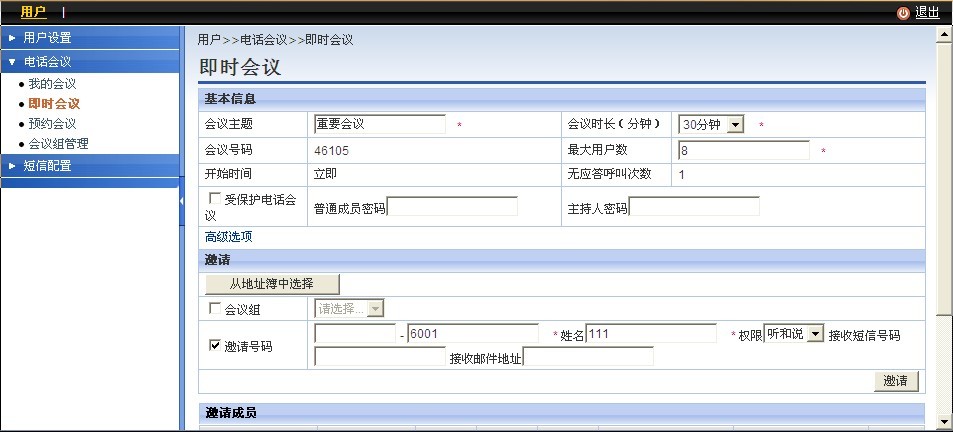Collapse the left sidebar splitter arrow

(x=182, y=202)
